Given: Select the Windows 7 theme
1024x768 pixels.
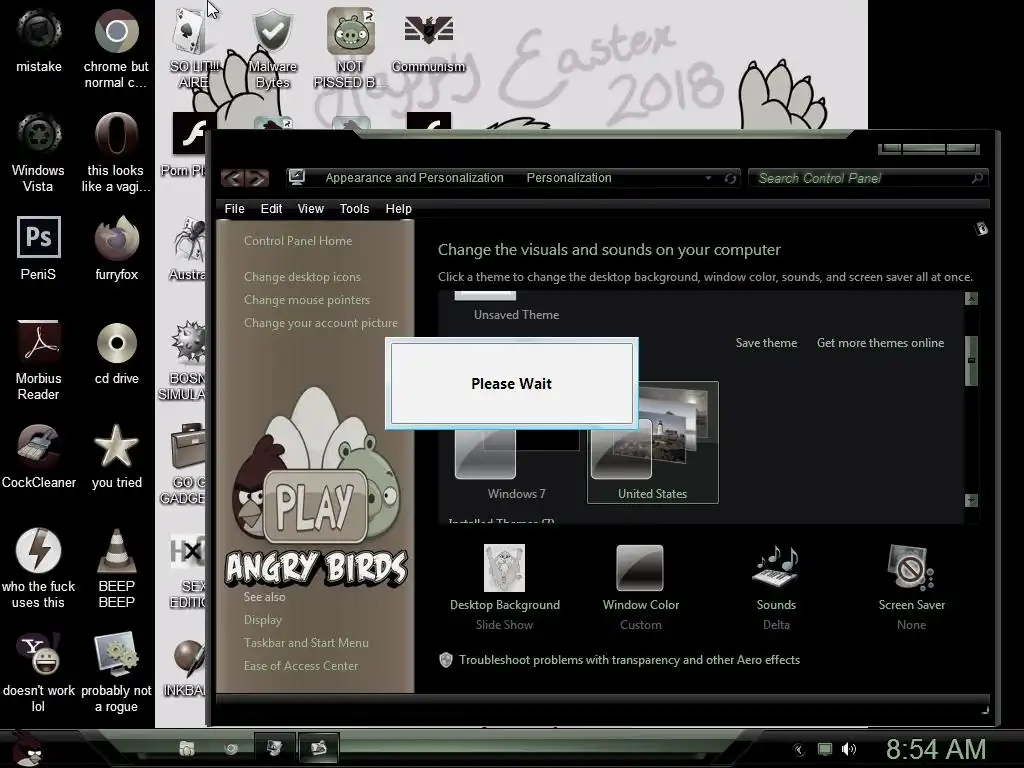Looking at the screenshot, I should [516, 464].
